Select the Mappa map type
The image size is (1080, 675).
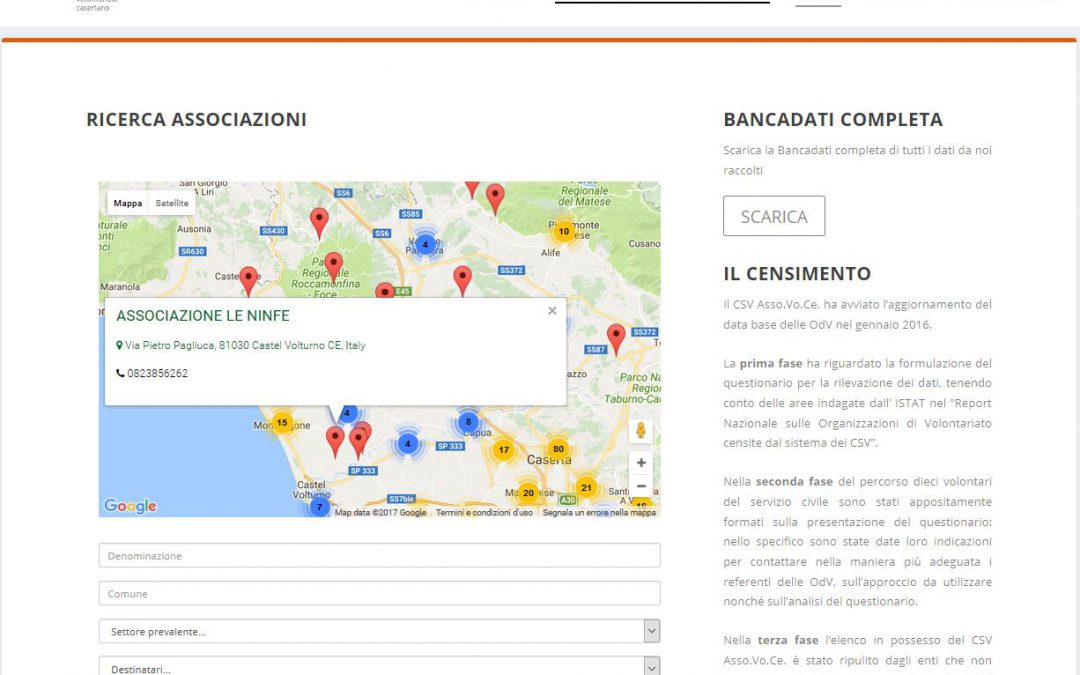click(127, 203)
